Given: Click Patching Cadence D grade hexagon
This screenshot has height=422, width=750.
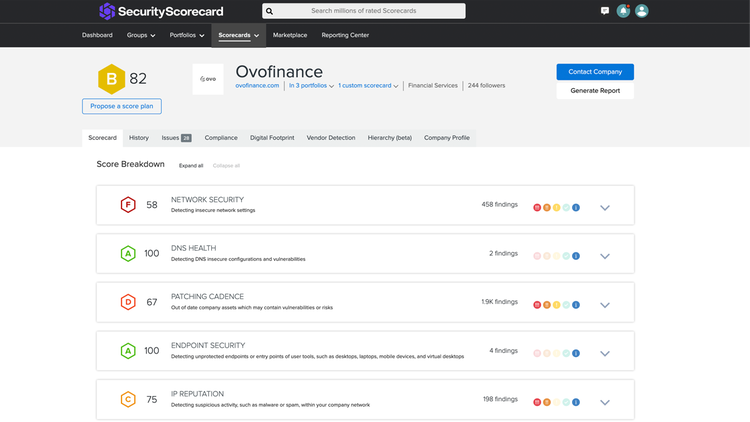Looking at the screenshot, I should coord(127,302).
